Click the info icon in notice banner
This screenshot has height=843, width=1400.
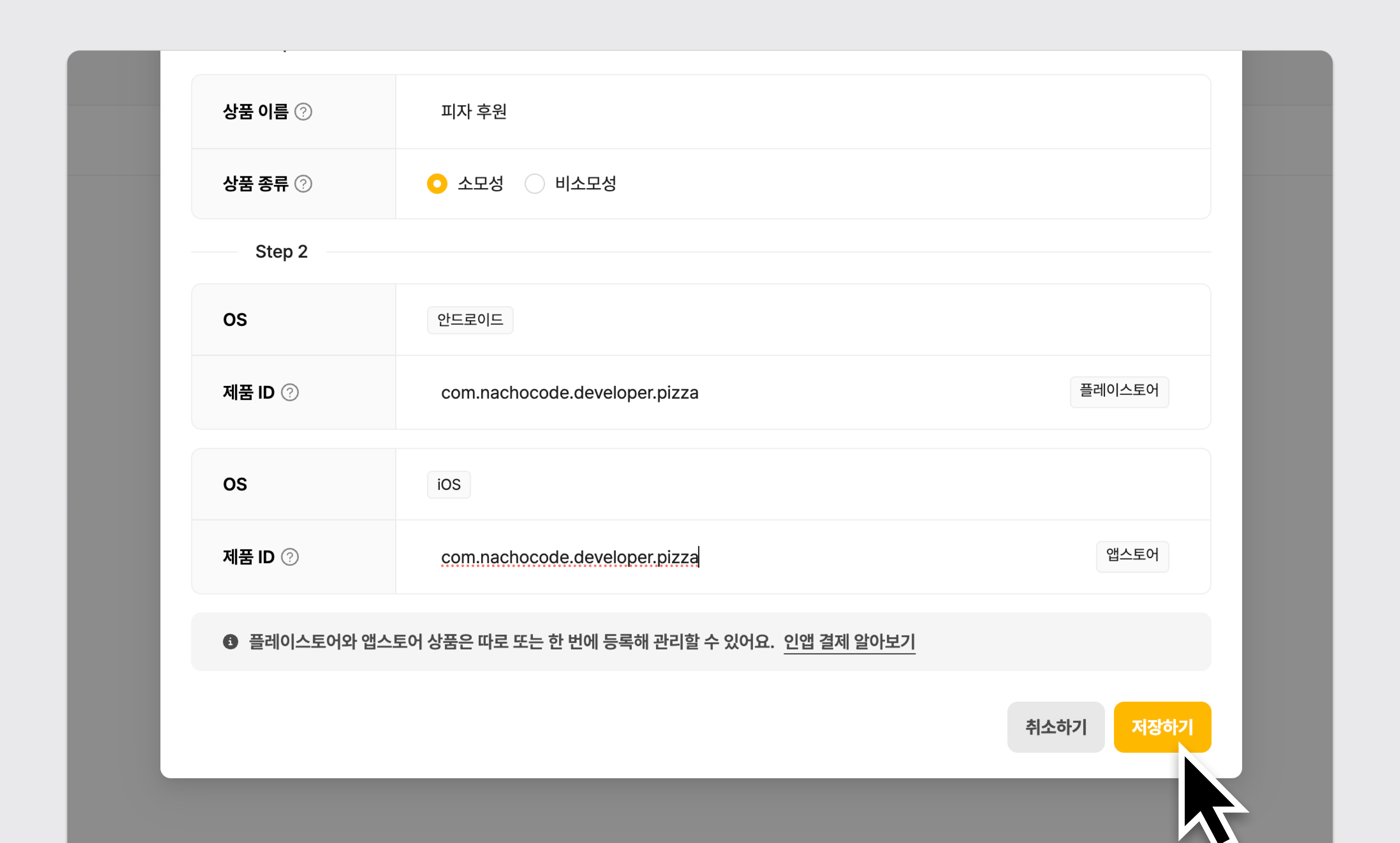230,641
